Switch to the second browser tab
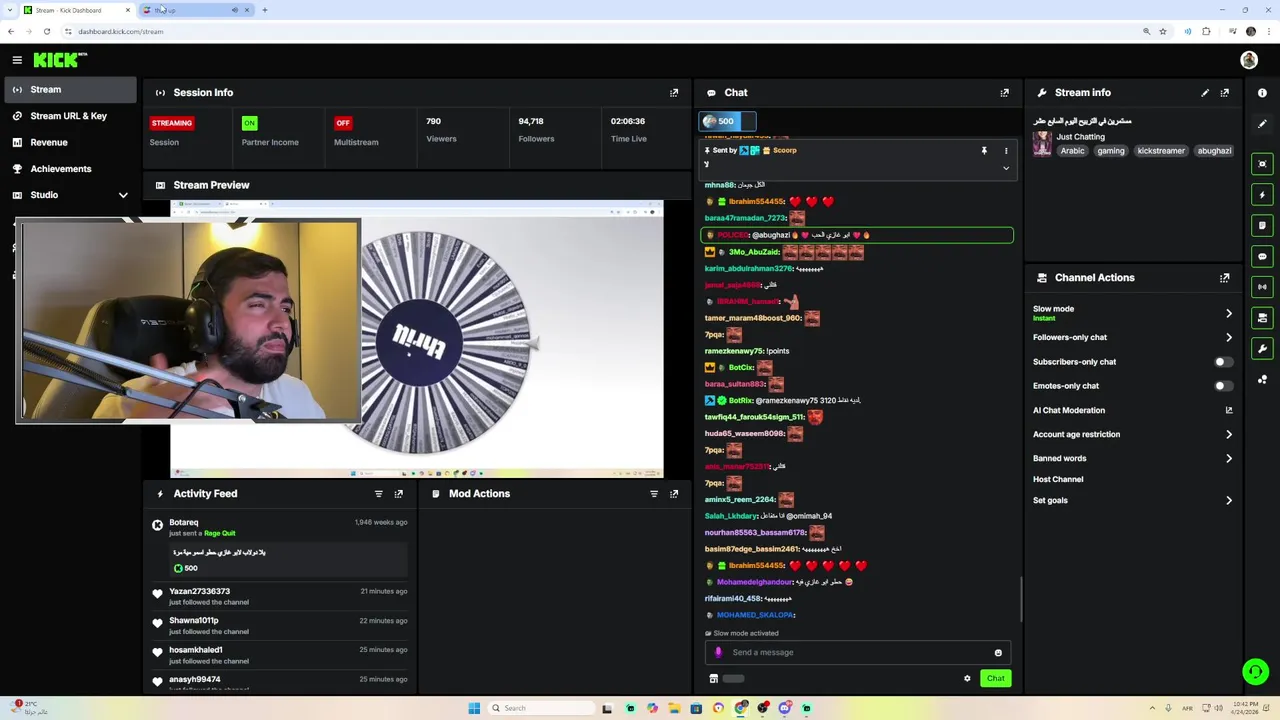This screenshot has width=1280, height=720. tap(195, 10)
